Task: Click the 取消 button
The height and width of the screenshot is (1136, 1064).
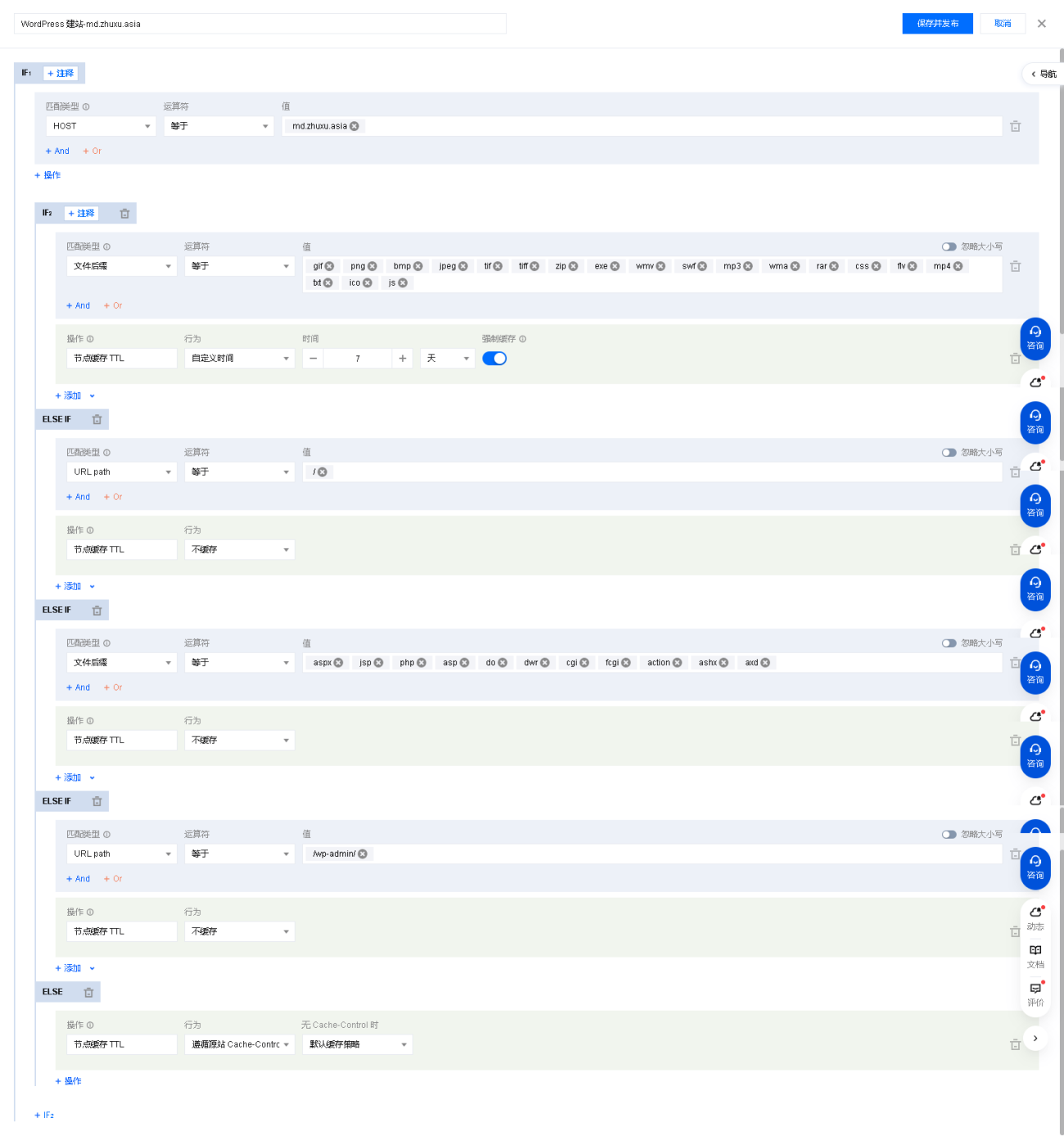Action: point(1003,24)
